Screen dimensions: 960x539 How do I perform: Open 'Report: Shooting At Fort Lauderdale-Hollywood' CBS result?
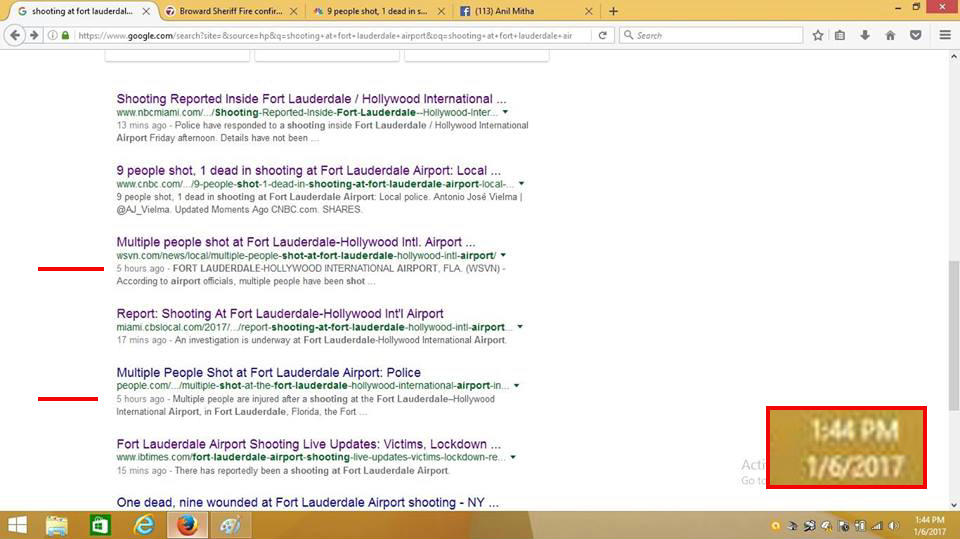(x=280, y=314)
